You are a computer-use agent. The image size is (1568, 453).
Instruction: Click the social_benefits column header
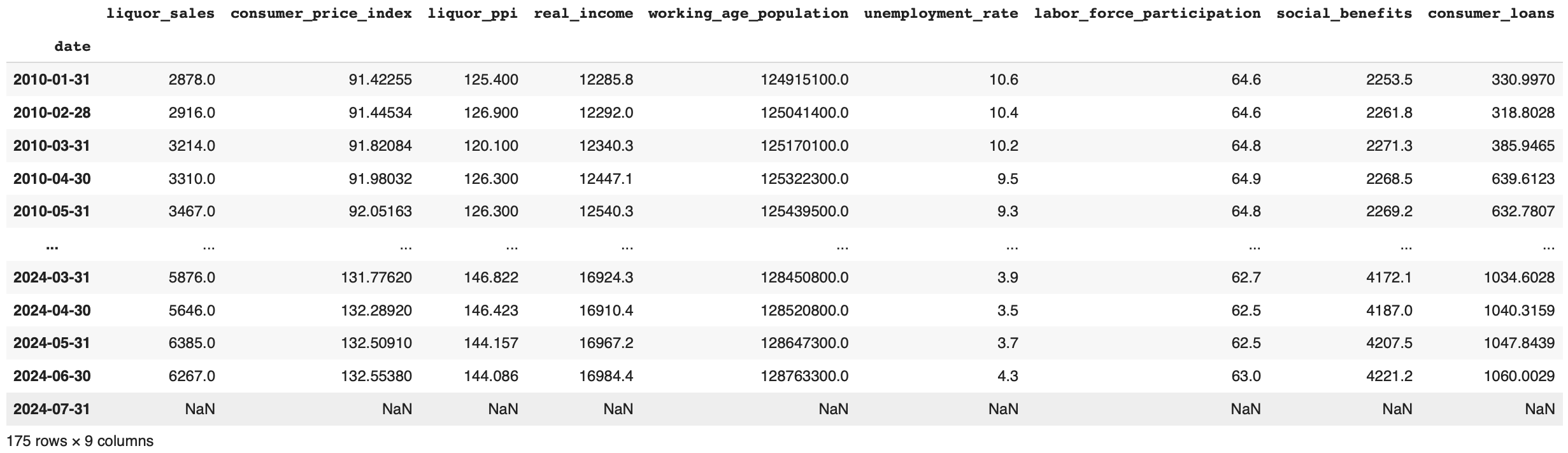(1344, 13)
